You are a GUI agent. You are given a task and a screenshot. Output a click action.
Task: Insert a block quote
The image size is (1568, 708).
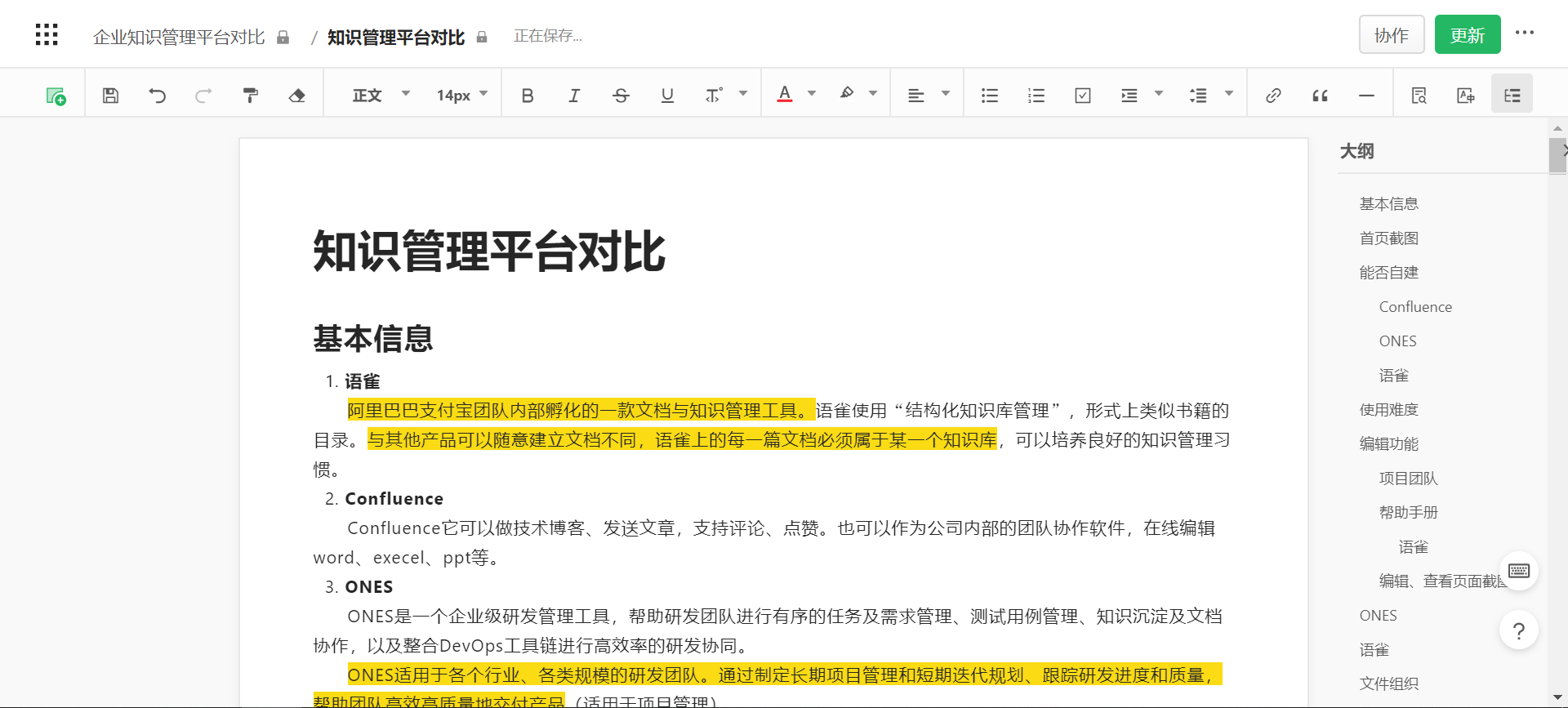click(1320, 96)
